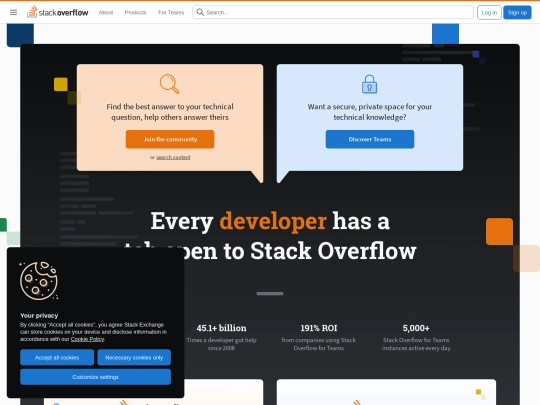Screen dimensions: 540x405
Task: Open the hamburger menu icon
Action: (x=13, y=12)
